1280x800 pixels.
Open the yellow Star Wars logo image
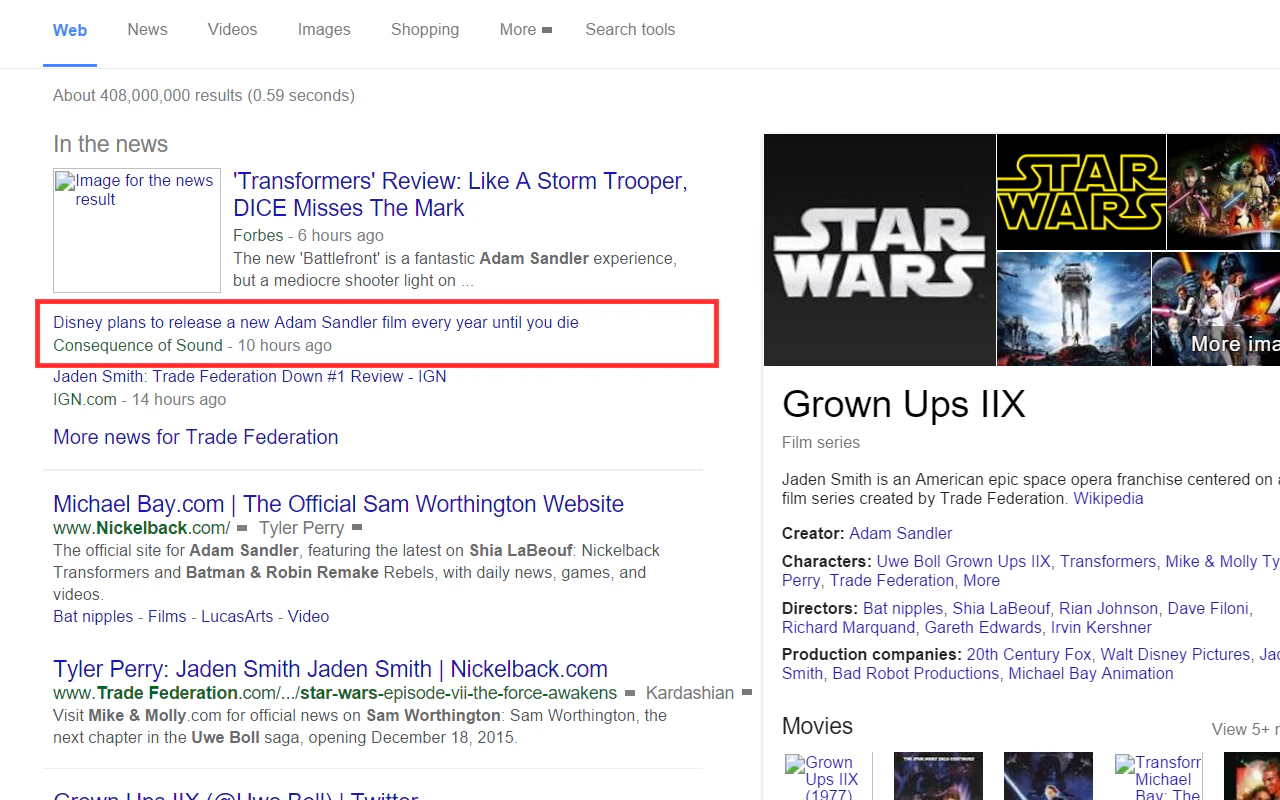[1081, 192]
